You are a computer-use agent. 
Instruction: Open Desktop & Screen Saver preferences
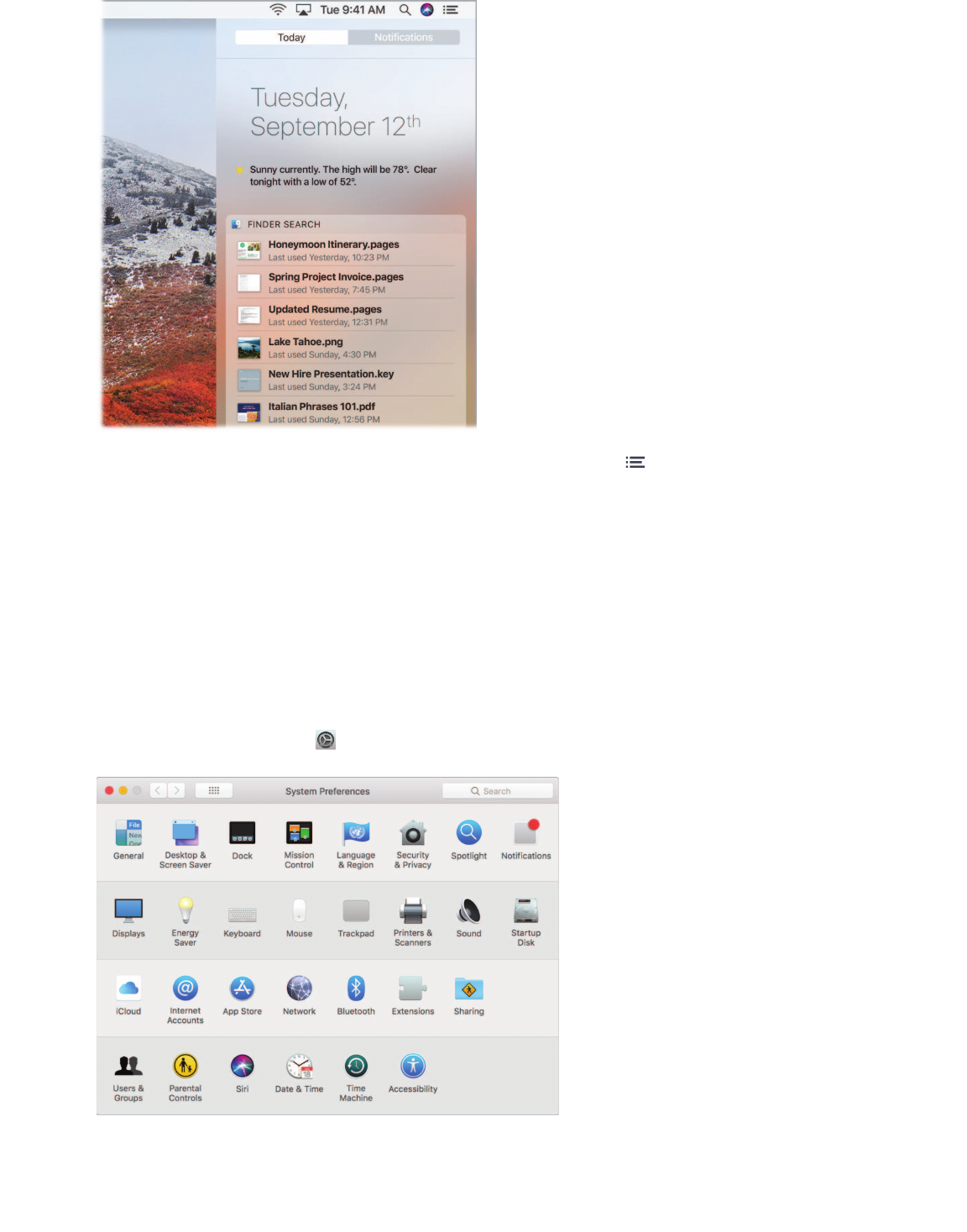click(186, 844)
